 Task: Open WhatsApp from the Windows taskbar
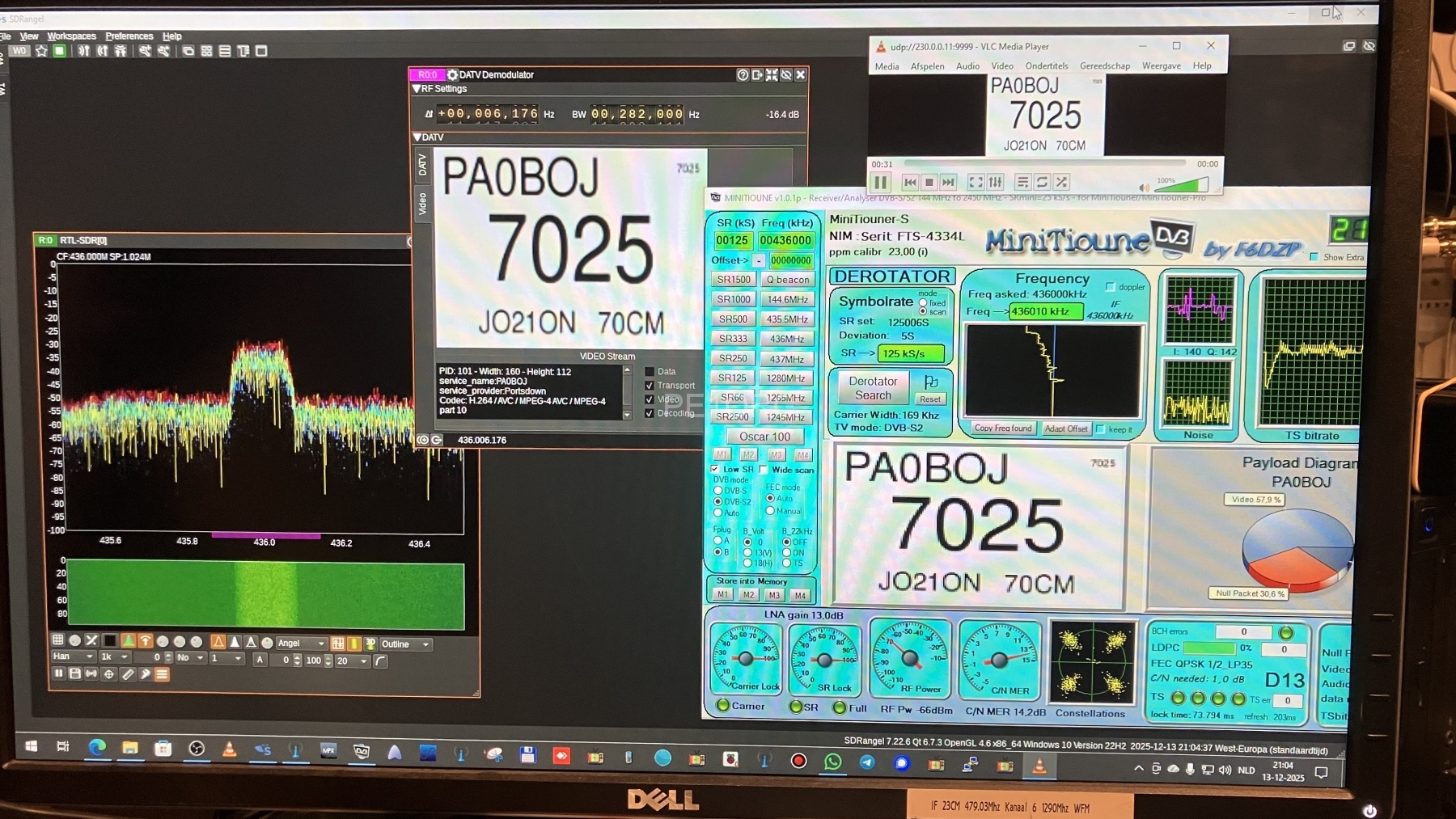[x=832, y=762]
